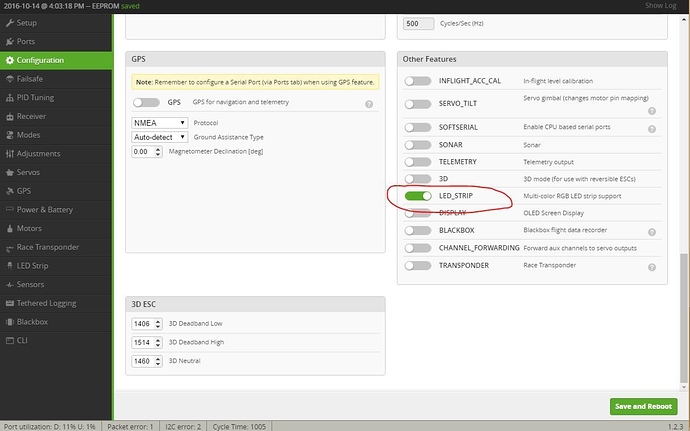690x431 pixels.
Task: Click the Failsafe parachute icon
Action: coord(10,79)
